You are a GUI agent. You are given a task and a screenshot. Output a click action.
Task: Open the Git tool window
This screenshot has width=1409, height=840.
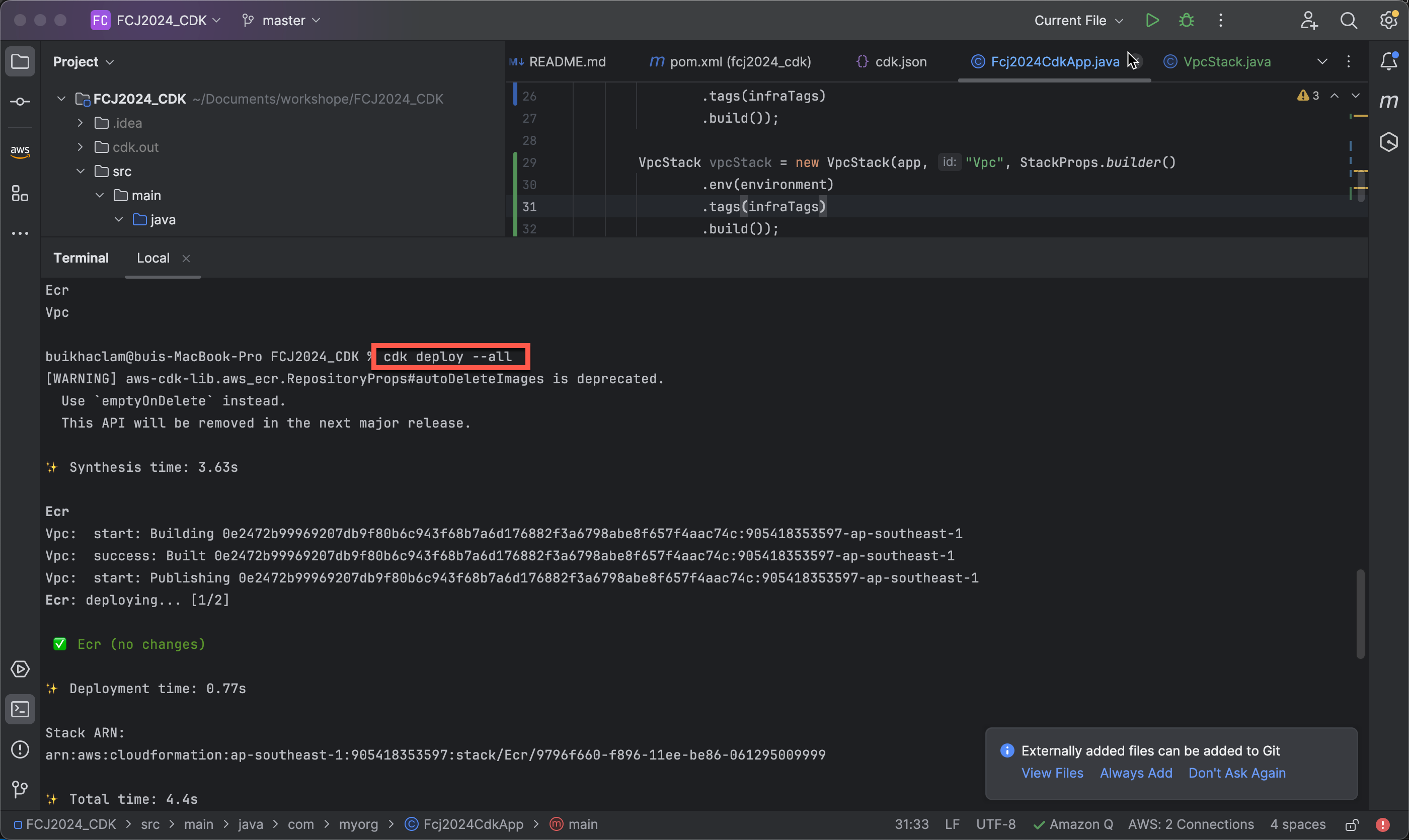pos(21,789)
